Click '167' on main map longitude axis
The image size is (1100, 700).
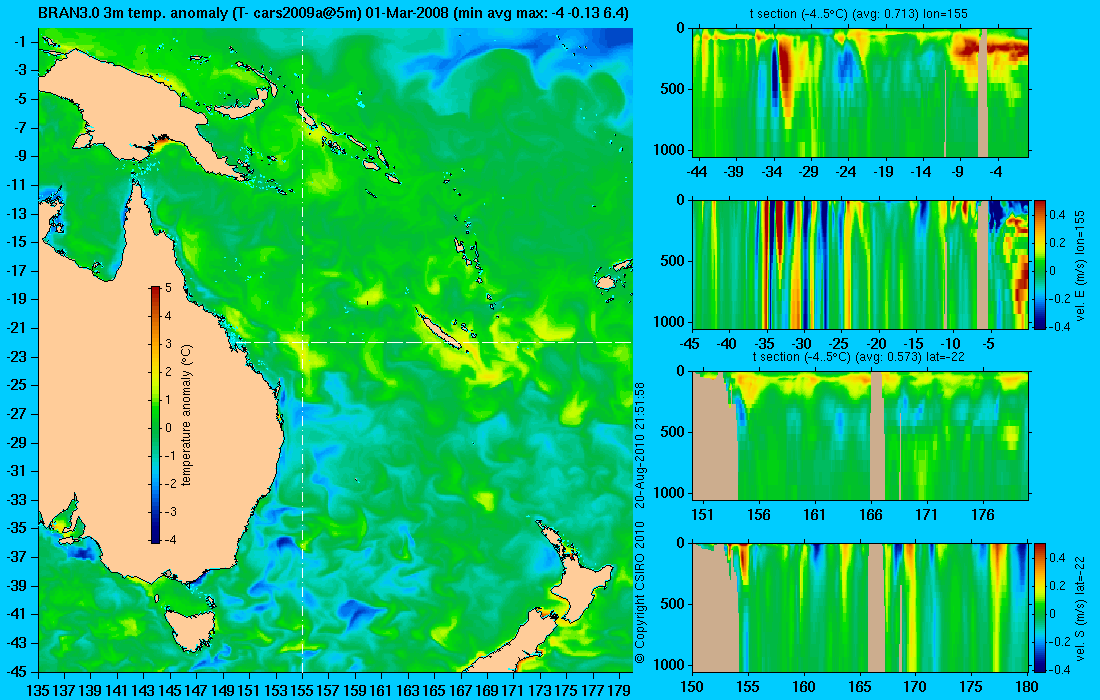point(460,690)
